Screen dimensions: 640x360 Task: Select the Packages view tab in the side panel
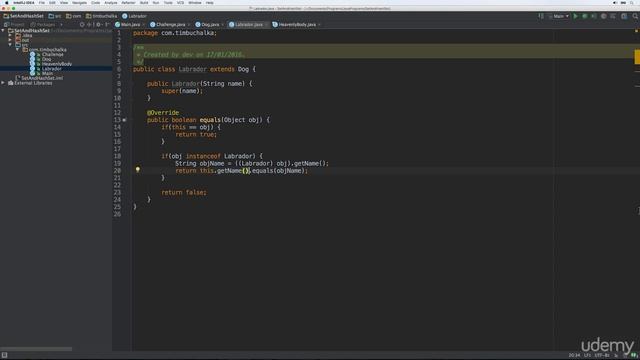(43, 24)
